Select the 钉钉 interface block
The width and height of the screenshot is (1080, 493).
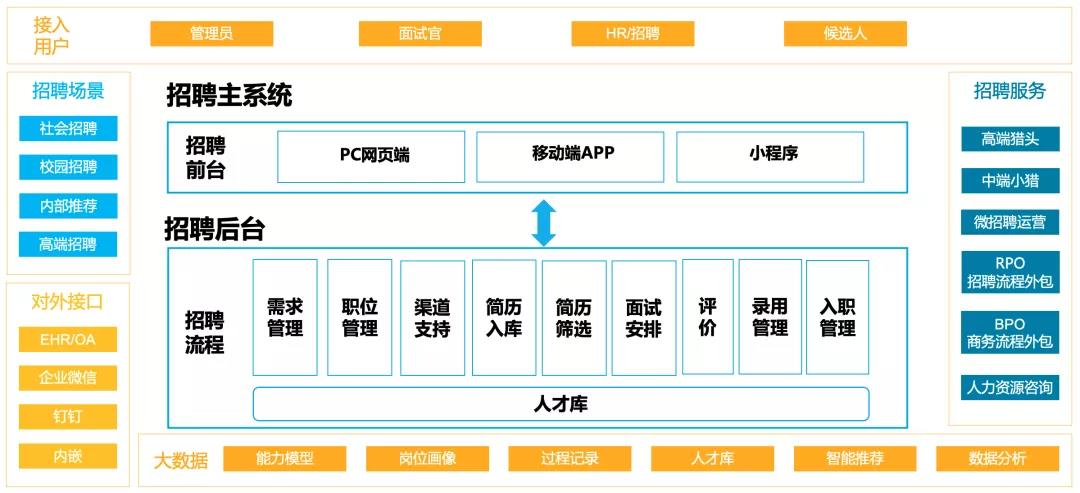pyautogui.click(x=68, y=417)
